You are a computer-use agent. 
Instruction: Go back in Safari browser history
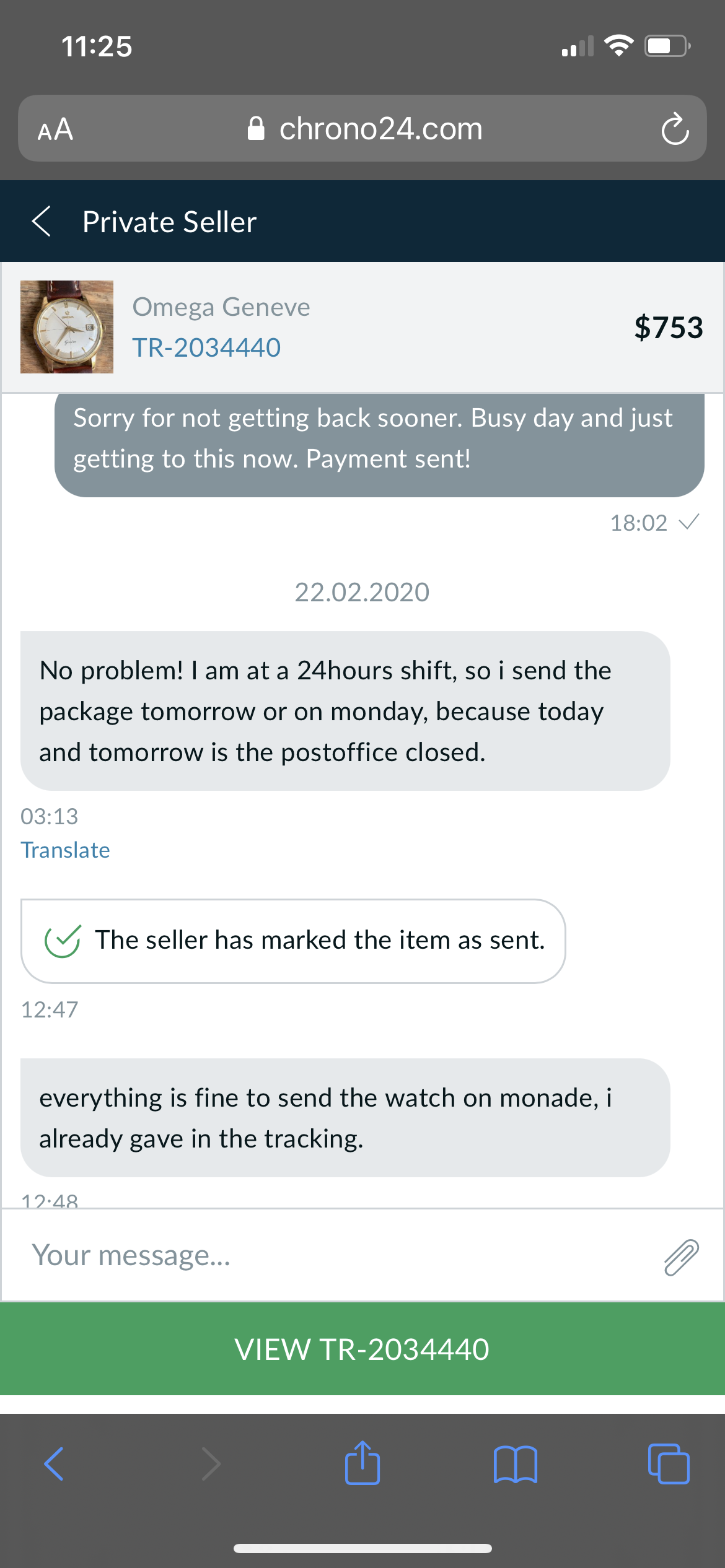pos(55,1464)
